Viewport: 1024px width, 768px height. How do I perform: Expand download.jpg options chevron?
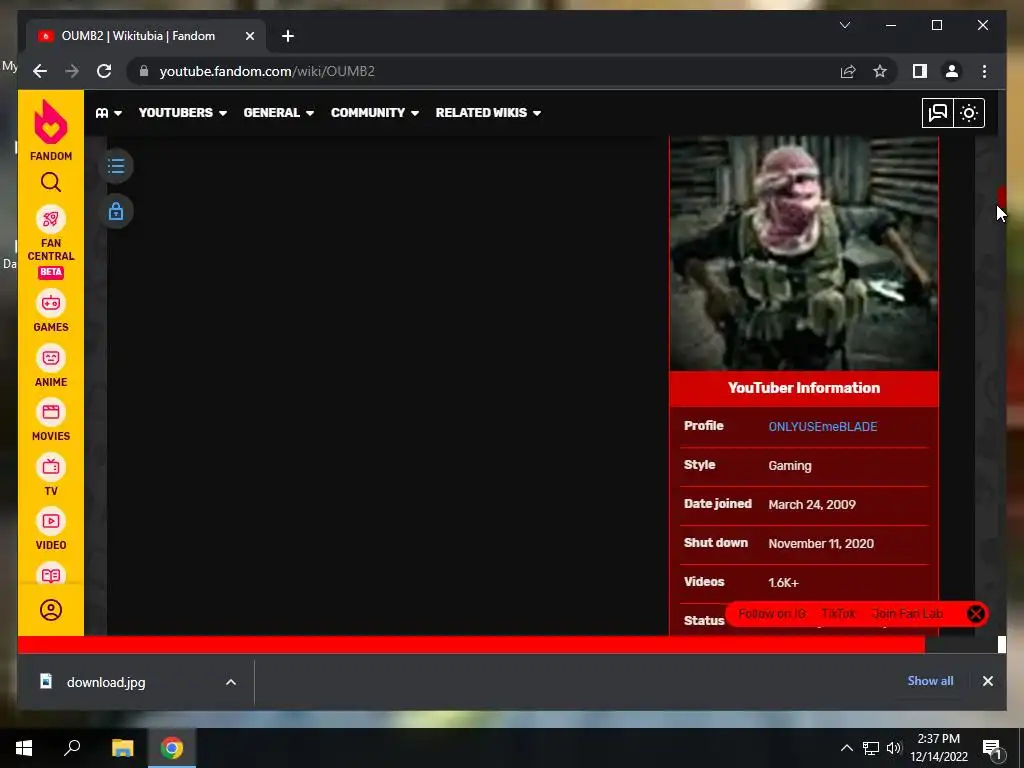coord(231,682)
